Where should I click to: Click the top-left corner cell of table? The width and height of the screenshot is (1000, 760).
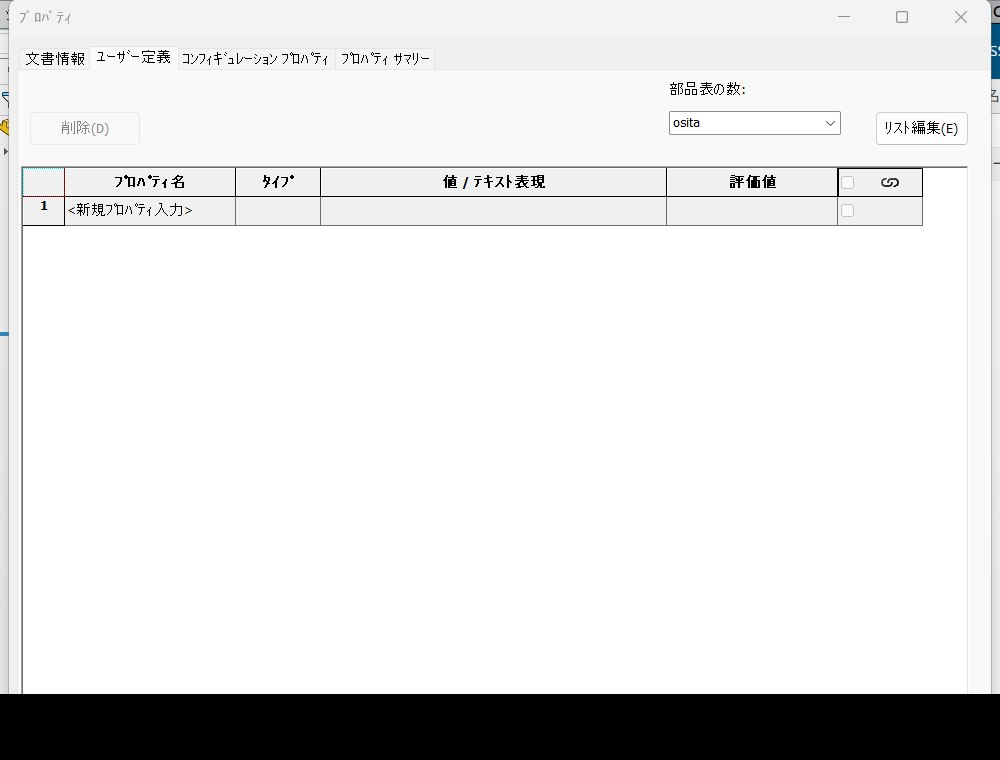(x=43, y=182)
